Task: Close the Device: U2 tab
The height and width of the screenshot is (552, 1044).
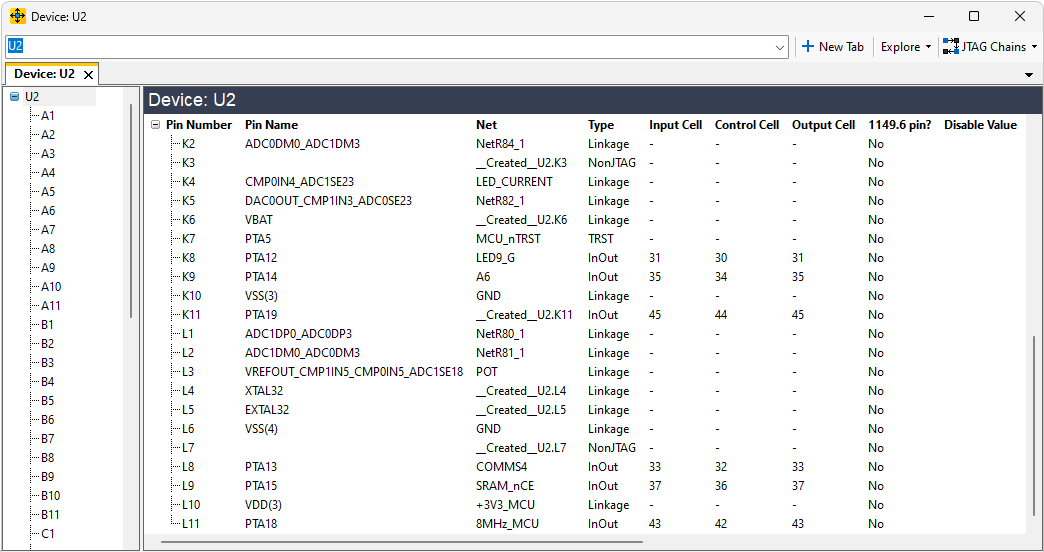Action: 88,75
